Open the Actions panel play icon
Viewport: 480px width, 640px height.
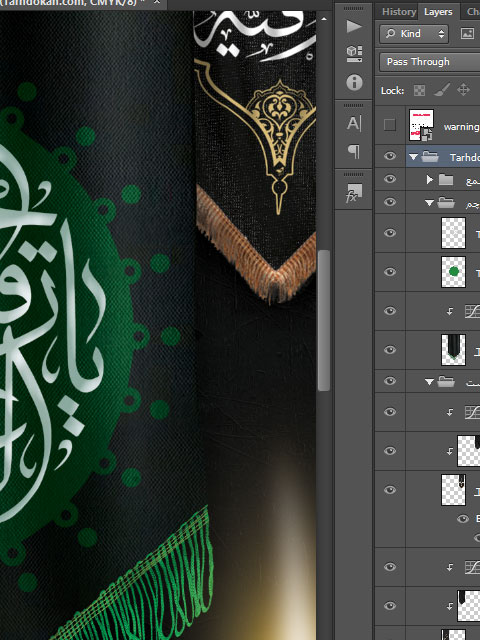coord(354,27)
